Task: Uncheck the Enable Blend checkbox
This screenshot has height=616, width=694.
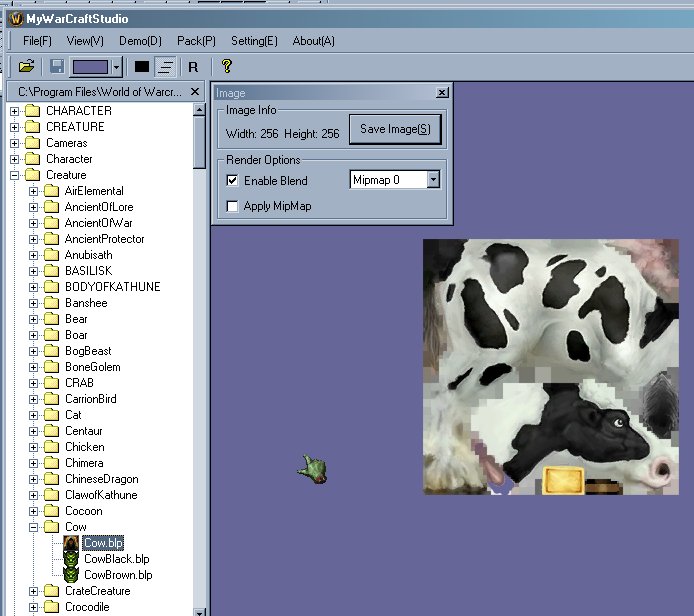Action: coord(232,181)
